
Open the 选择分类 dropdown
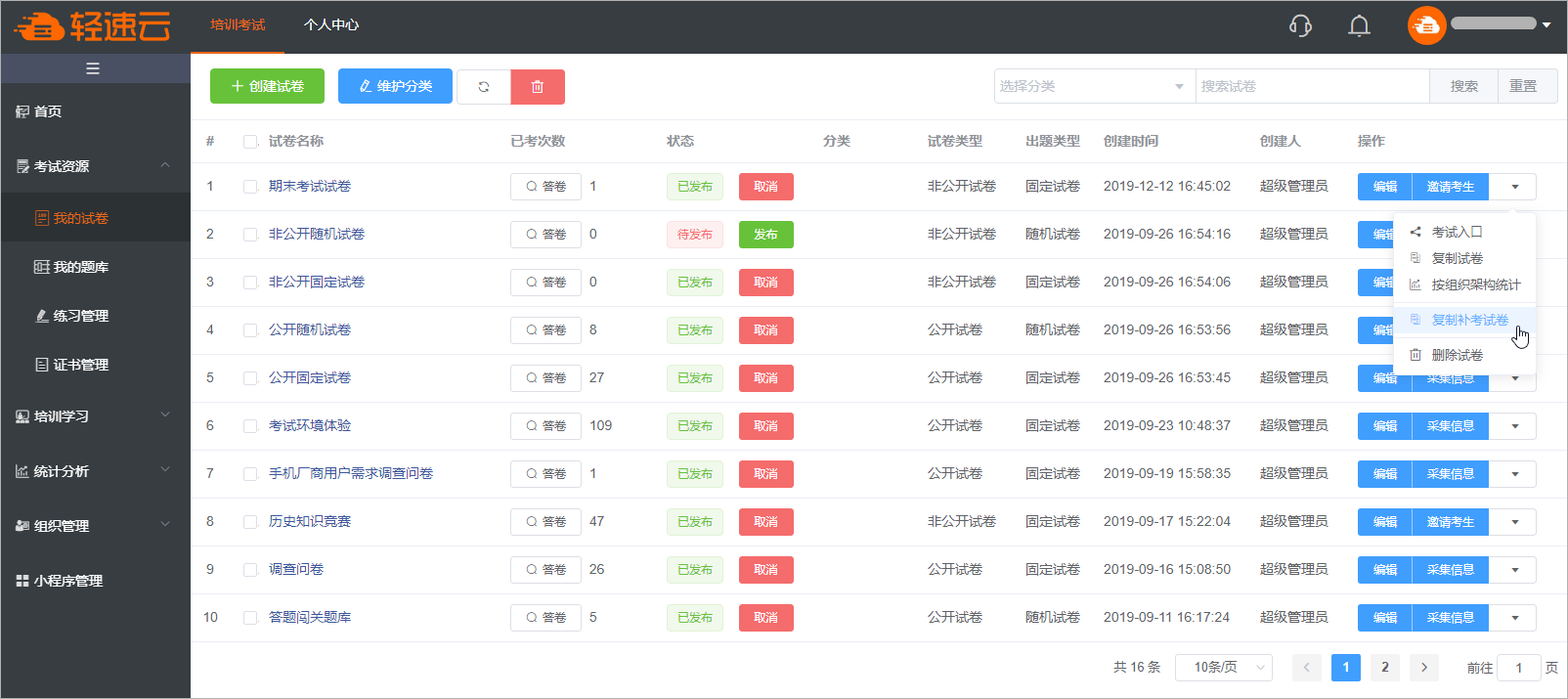1095,86
